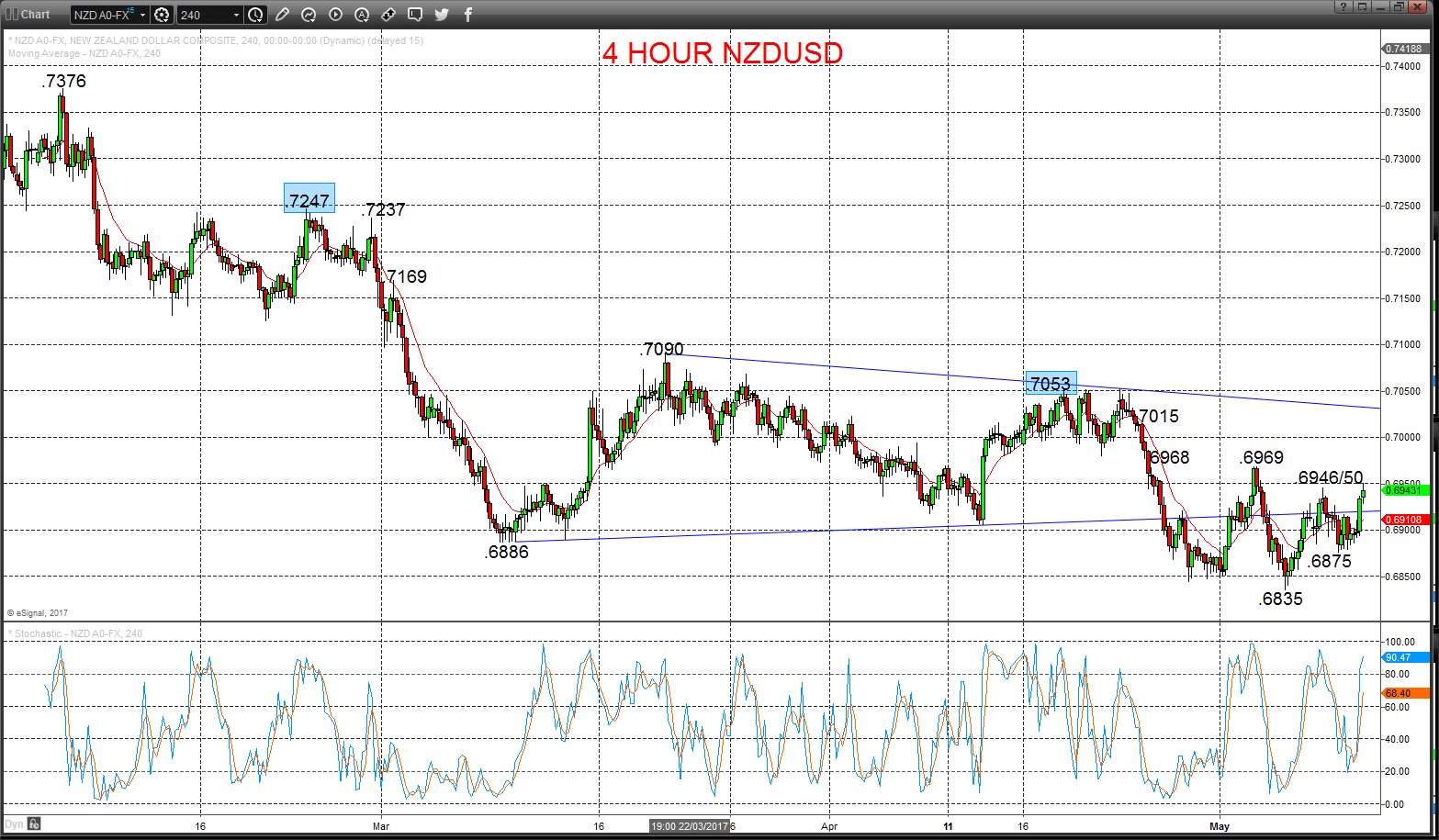Click the green 0.69431 last price tag
This screenshot has height=840, width=1439.
coord(1404,490)
